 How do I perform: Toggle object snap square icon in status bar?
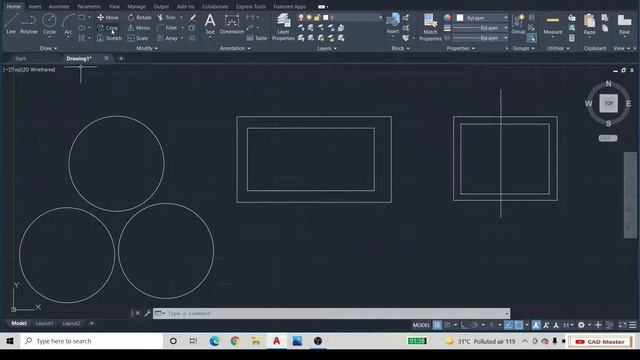click(519, 325)
